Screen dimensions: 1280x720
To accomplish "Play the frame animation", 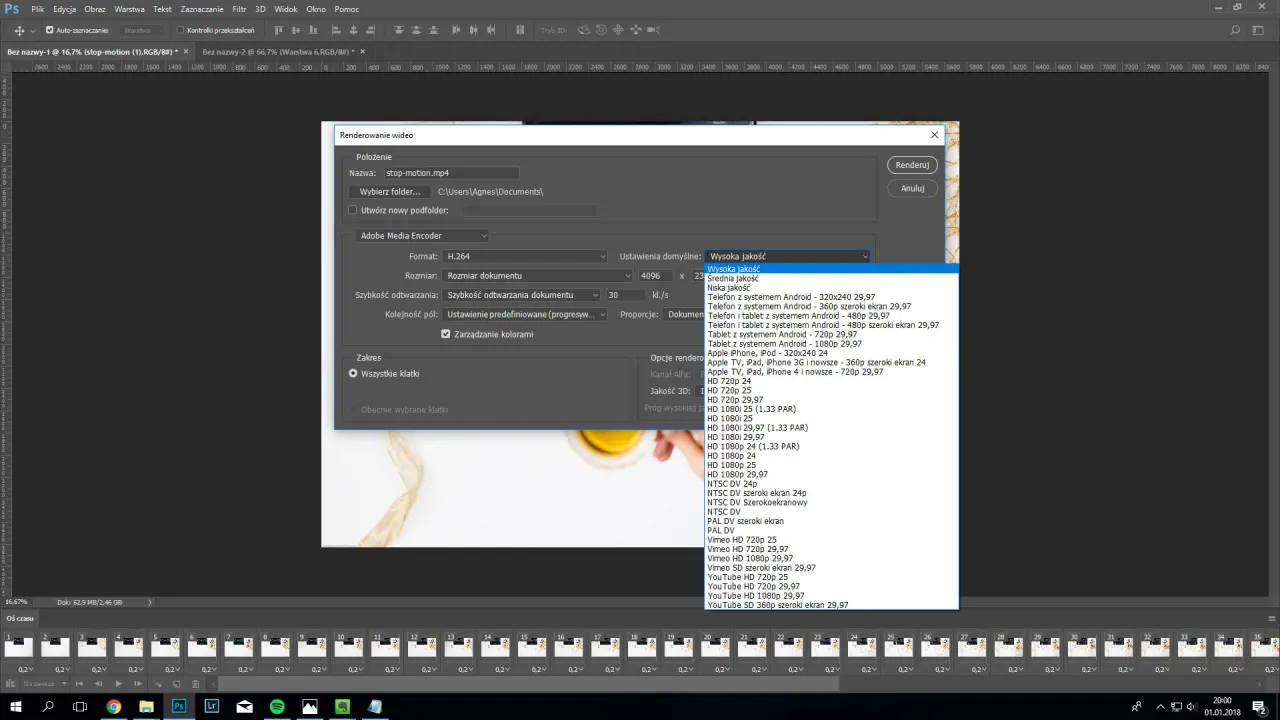I will point(118,684).
